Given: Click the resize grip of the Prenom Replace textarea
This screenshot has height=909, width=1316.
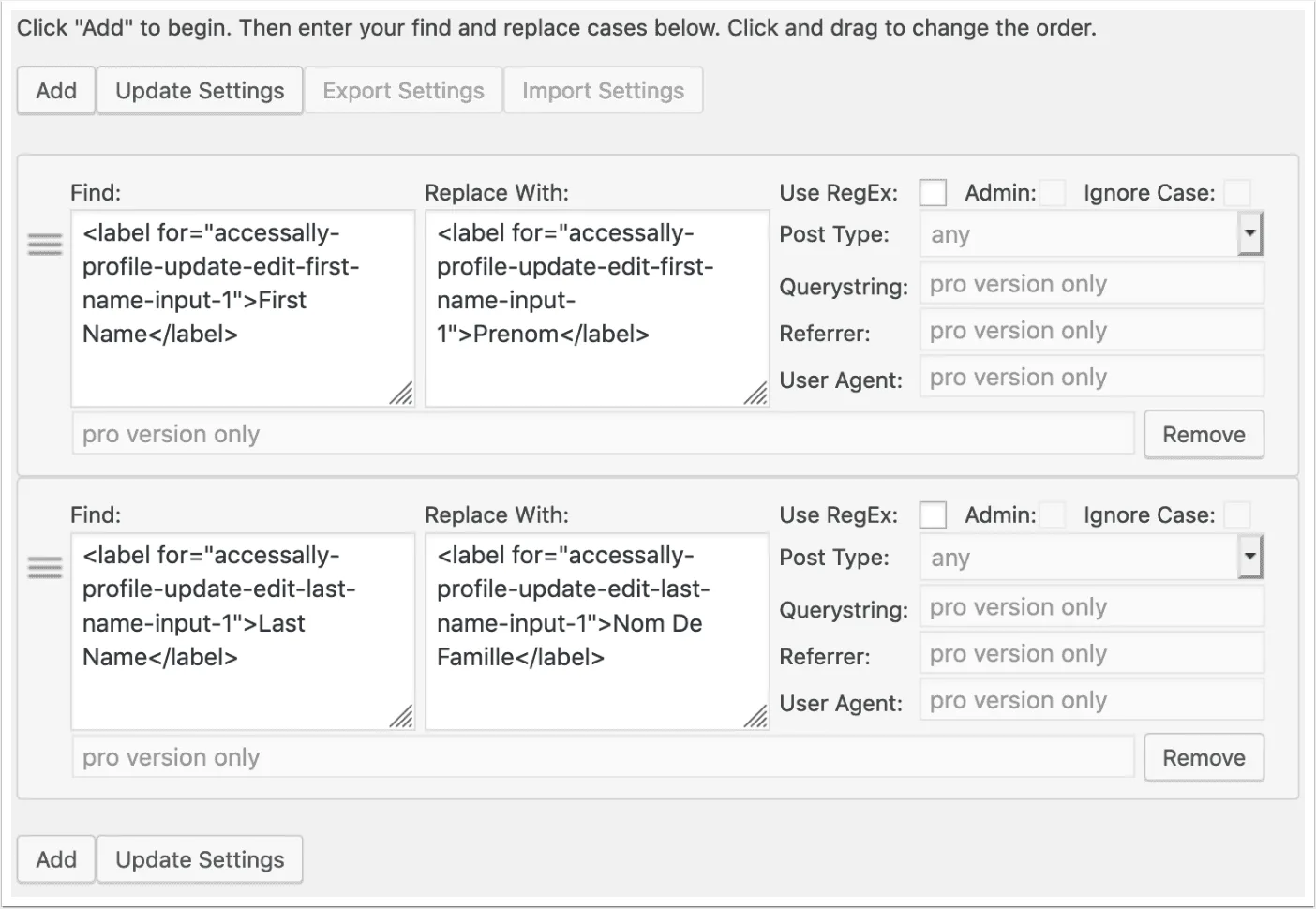Looking at the screenshot, I should pyautogui.click(x=755, y=394).
